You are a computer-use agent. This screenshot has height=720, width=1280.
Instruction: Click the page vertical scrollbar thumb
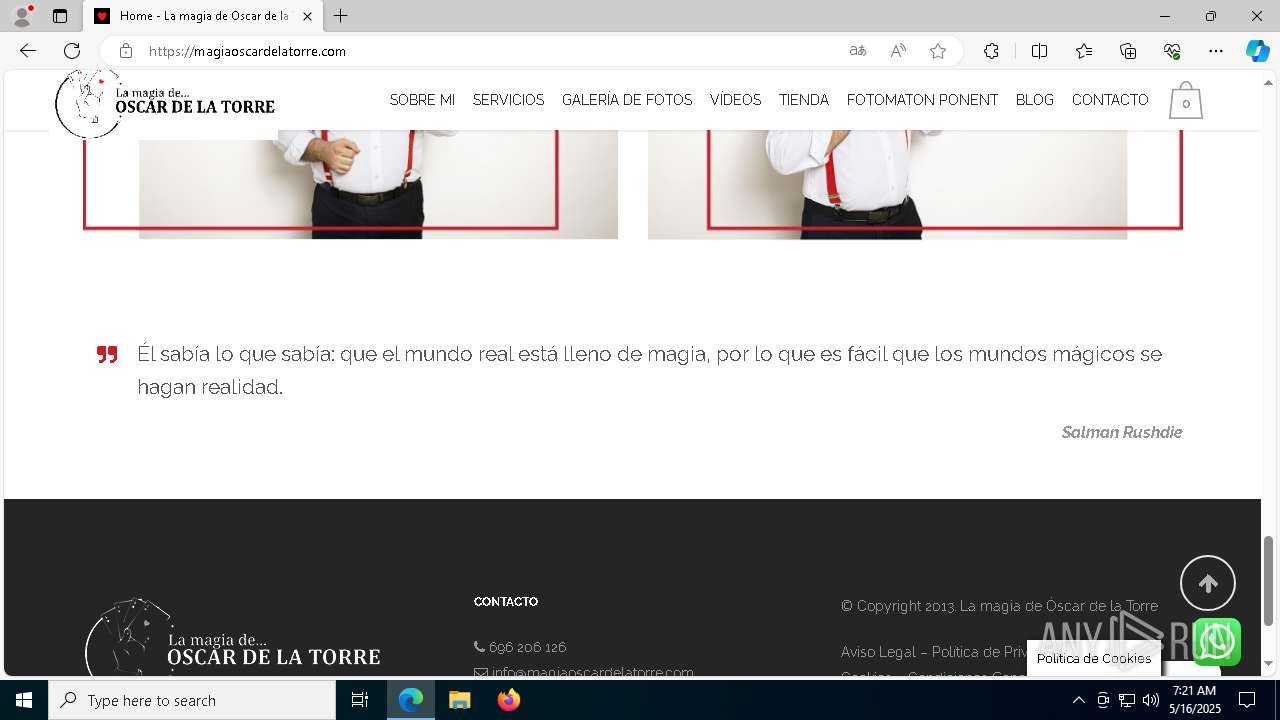[x=1268, y=581]
